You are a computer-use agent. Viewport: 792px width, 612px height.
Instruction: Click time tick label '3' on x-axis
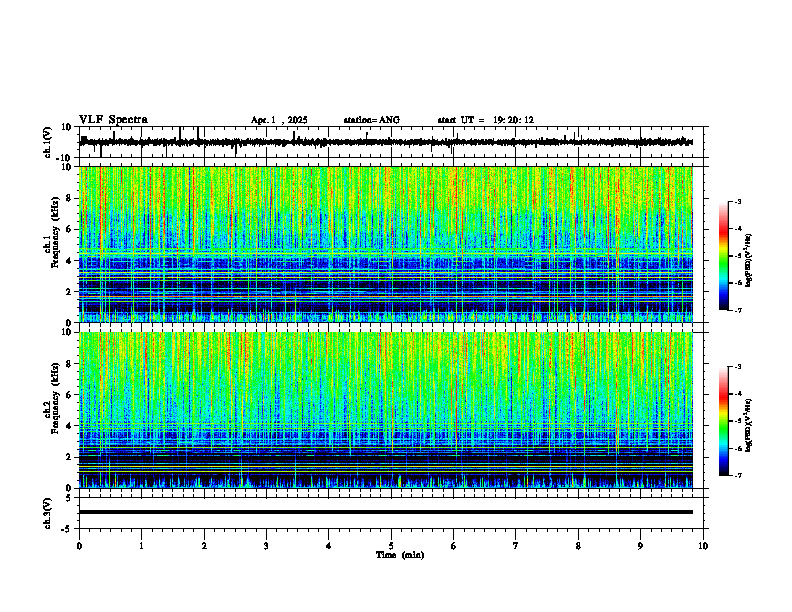[266, 546]
